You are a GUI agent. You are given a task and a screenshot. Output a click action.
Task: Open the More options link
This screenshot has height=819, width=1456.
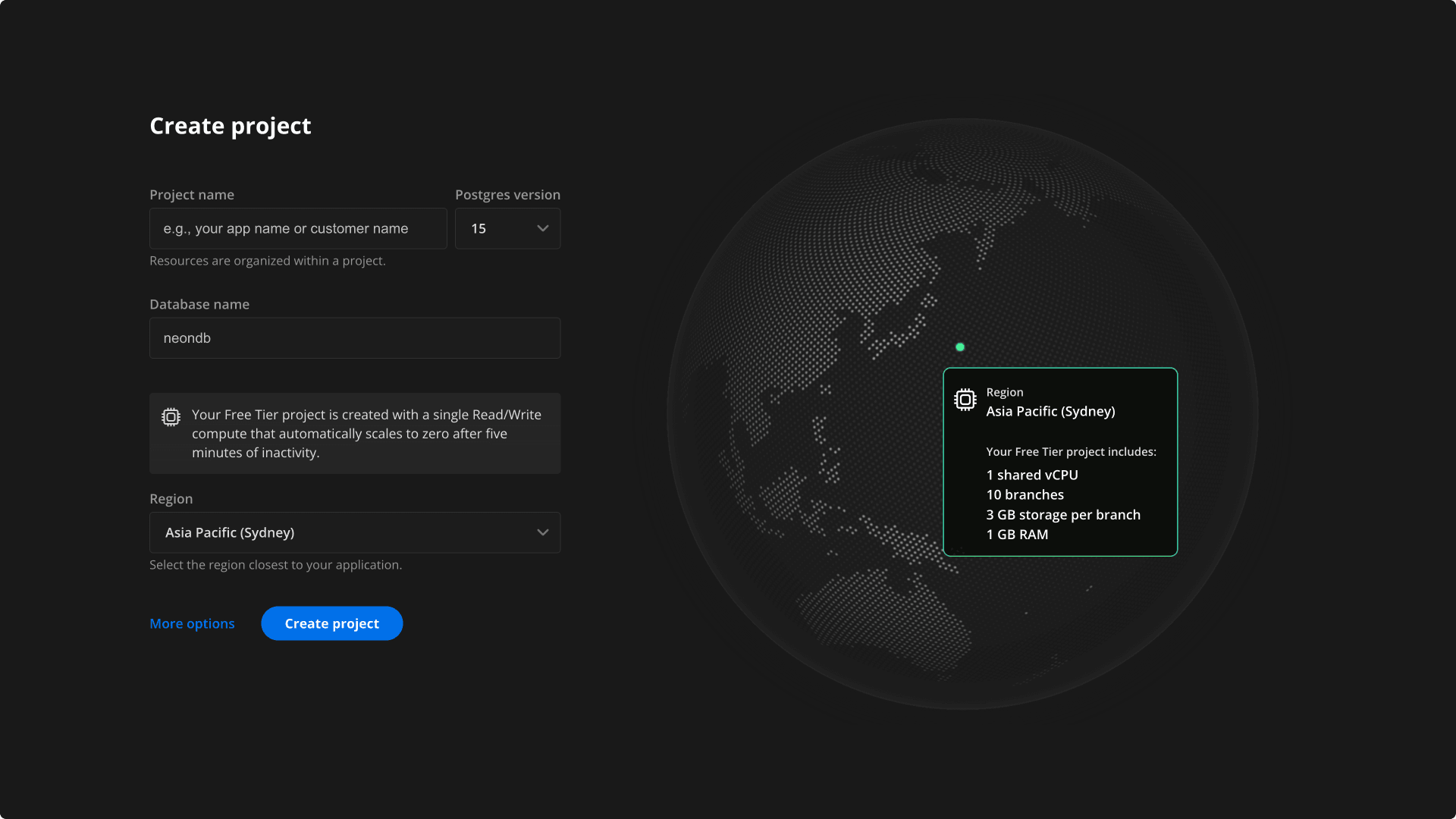(x=192, y=623)
